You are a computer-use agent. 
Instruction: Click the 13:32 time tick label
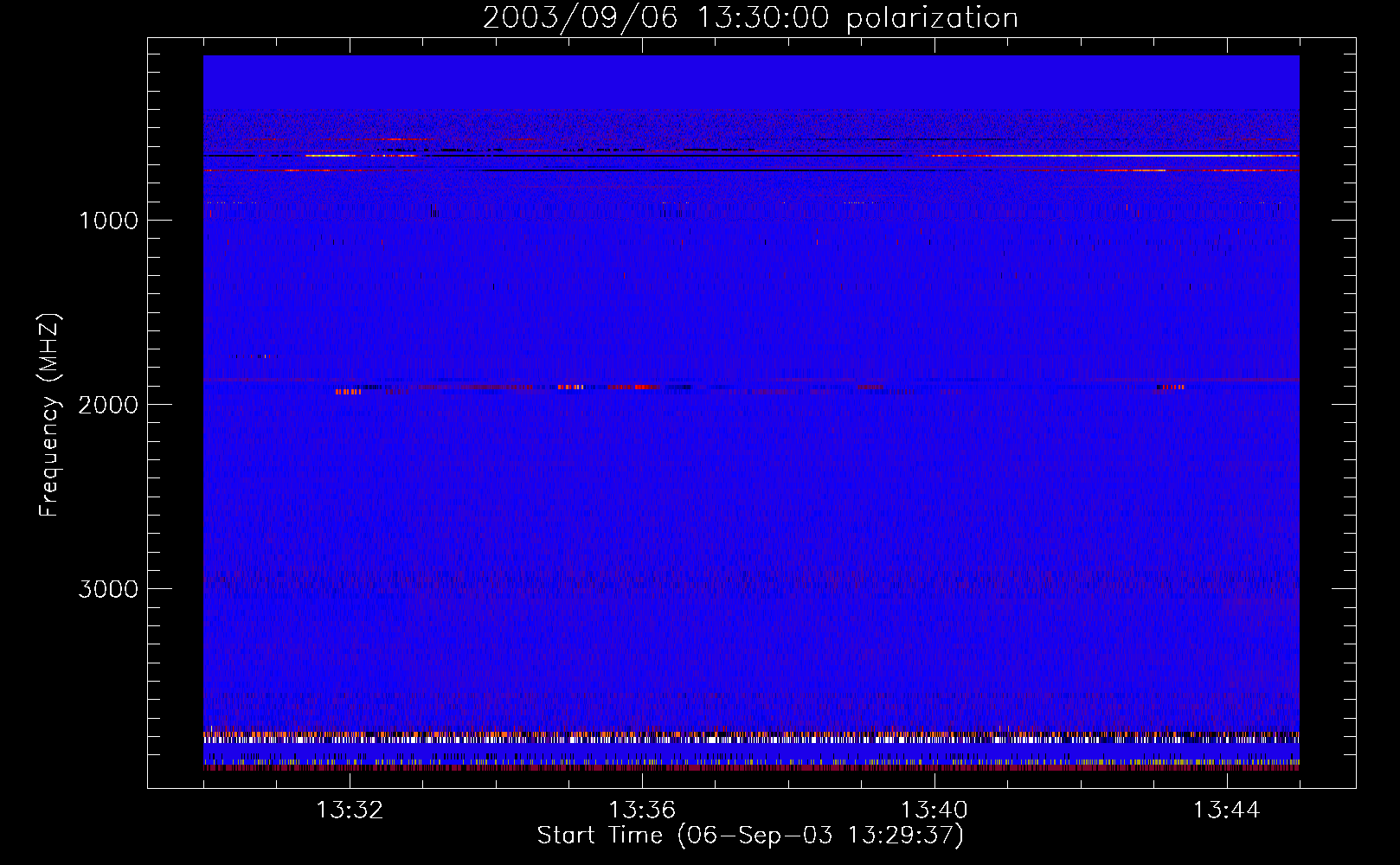[x=350, y=811]
